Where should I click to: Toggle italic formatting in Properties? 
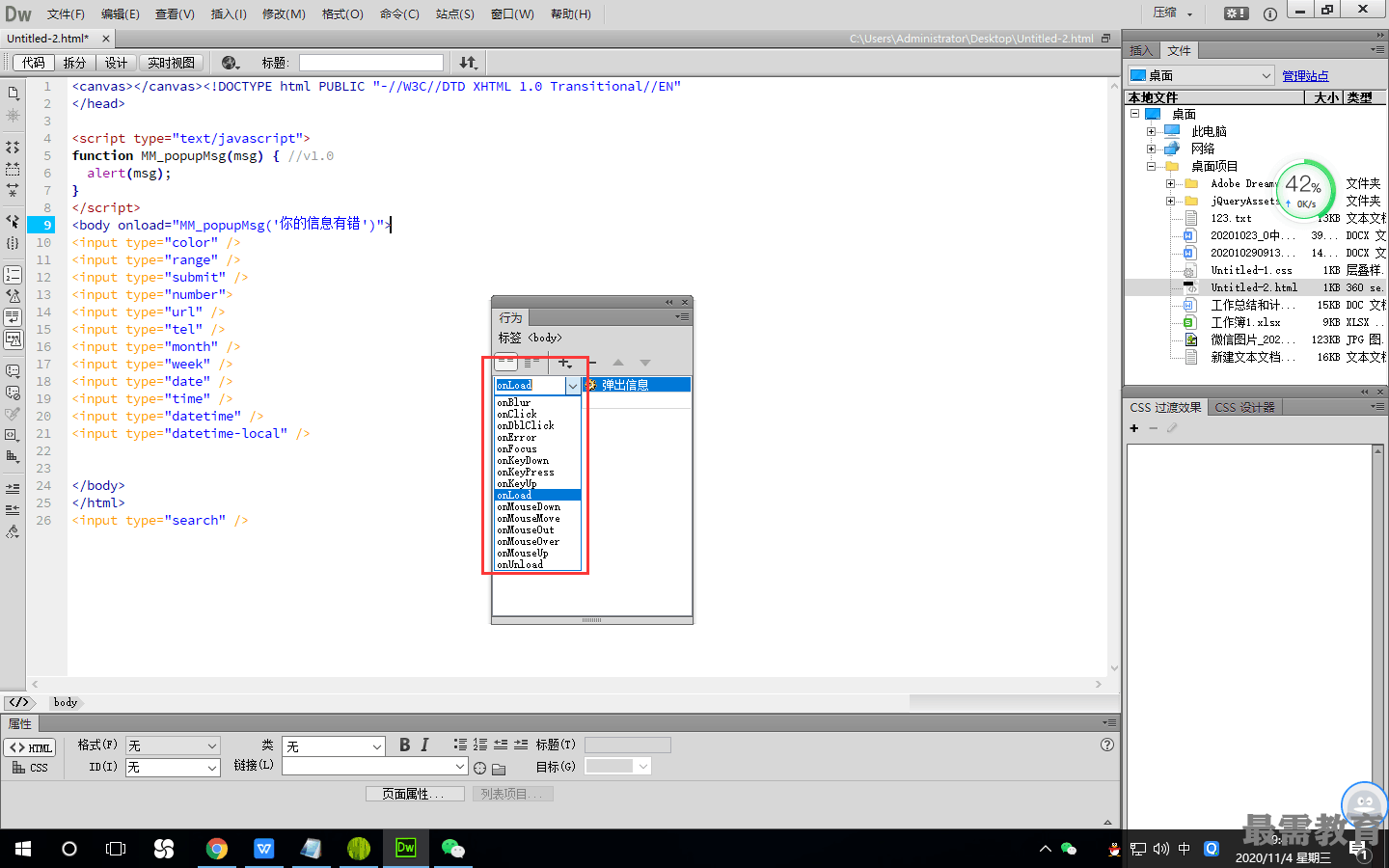424,745
